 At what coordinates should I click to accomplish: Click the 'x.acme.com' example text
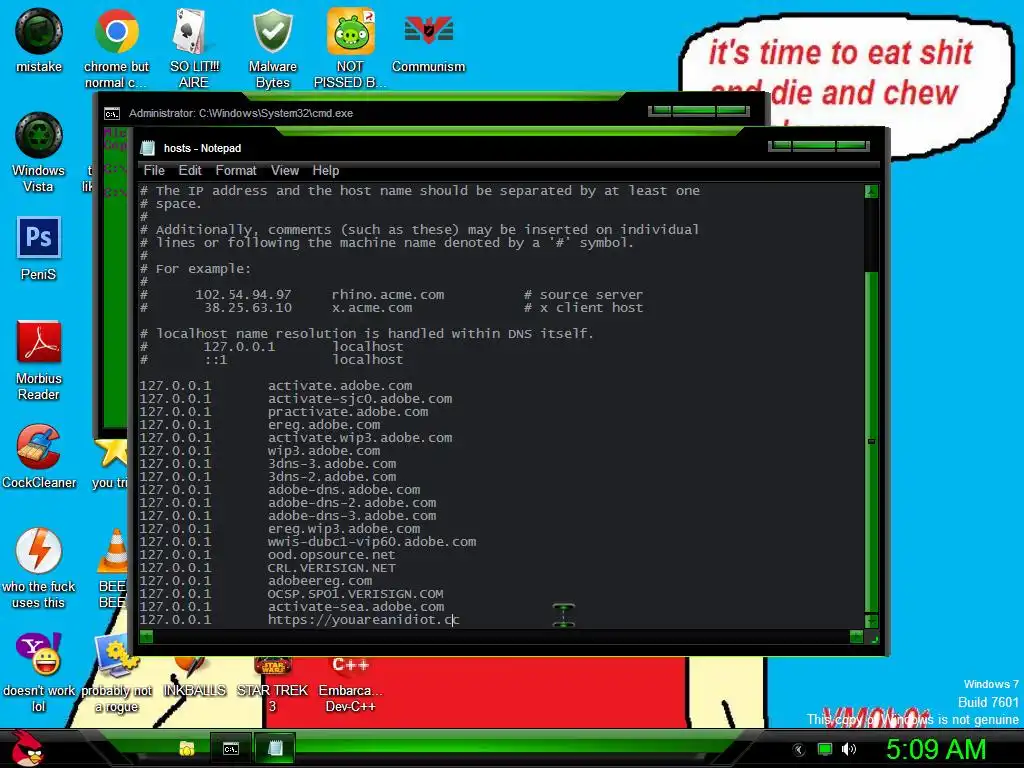pyautogui.click(x=372, y=308)
